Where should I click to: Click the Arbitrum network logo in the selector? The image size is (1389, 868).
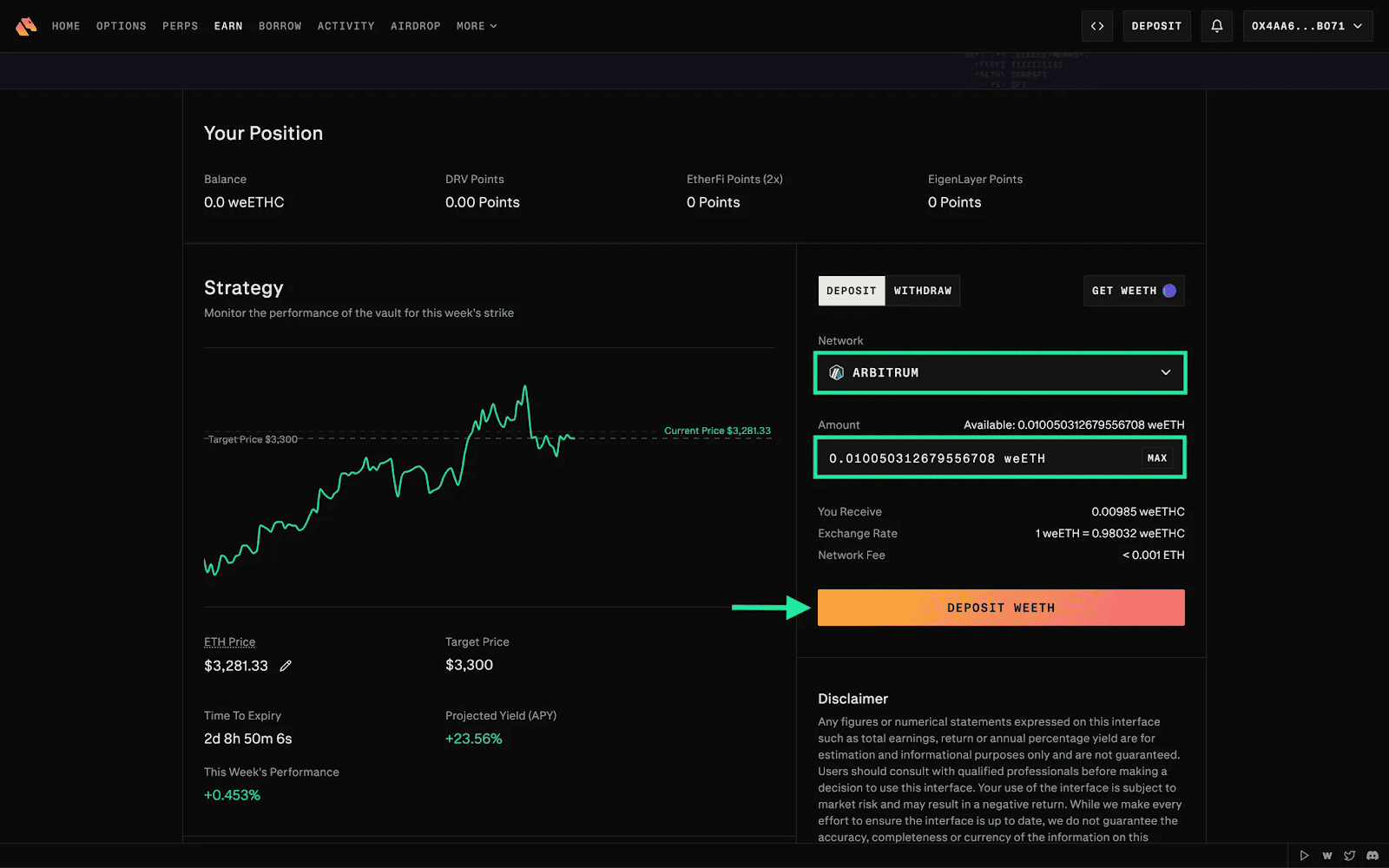click(x=836, y=372)
